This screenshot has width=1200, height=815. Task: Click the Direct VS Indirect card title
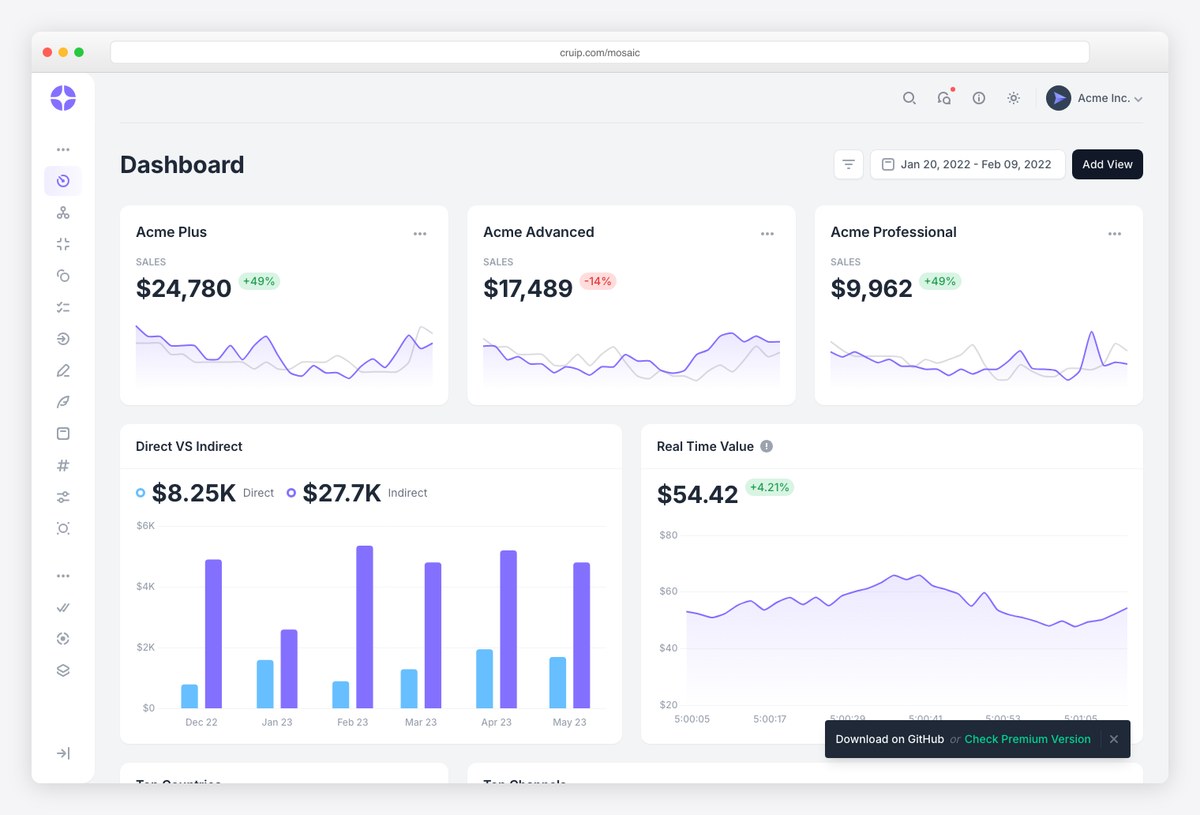(189, 446)
